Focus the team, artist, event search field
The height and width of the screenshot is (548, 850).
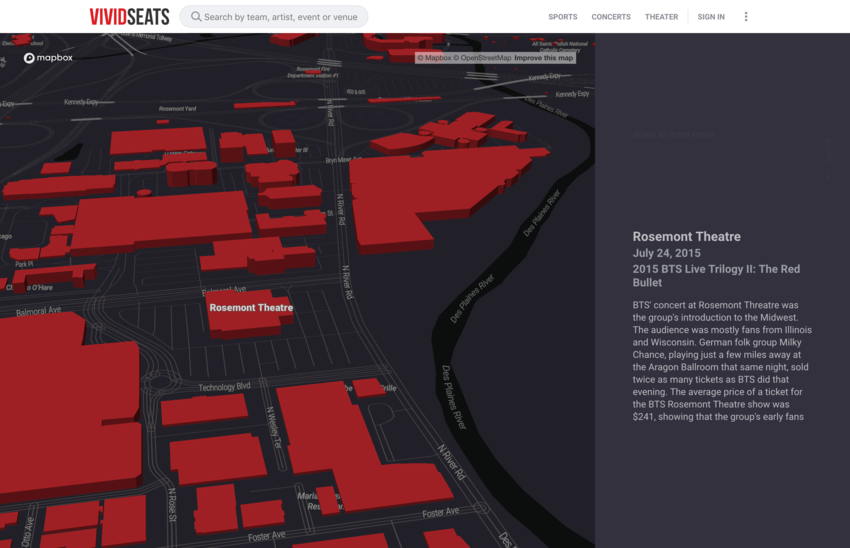pos(274,17)
